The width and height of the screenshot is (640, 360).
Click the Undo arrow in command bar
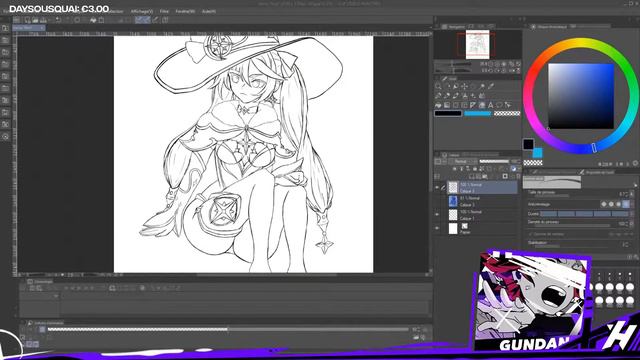click(58, 20)
